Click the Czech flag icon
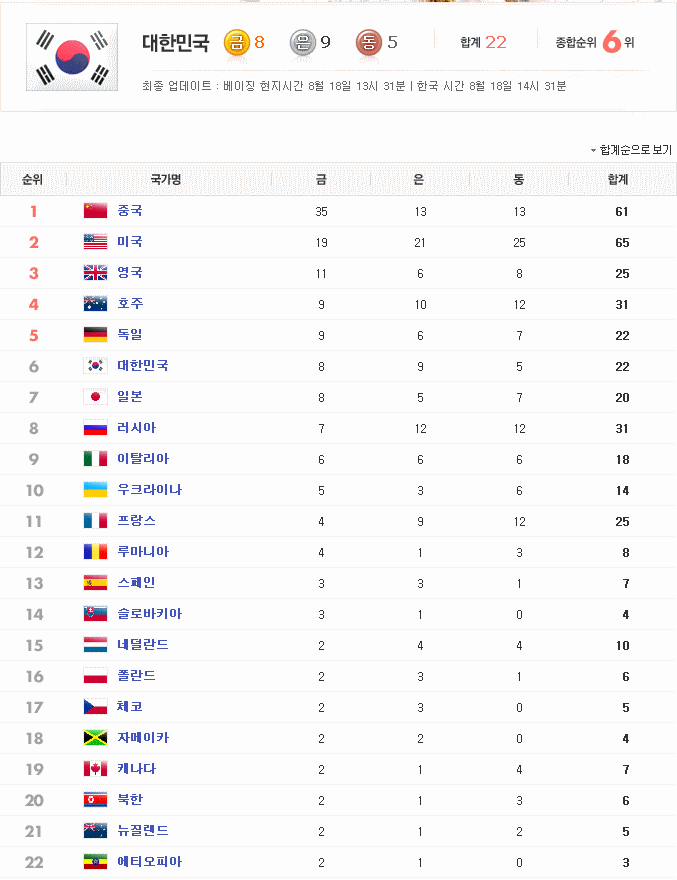Viewport: 677px width, 880px height. 95,707
